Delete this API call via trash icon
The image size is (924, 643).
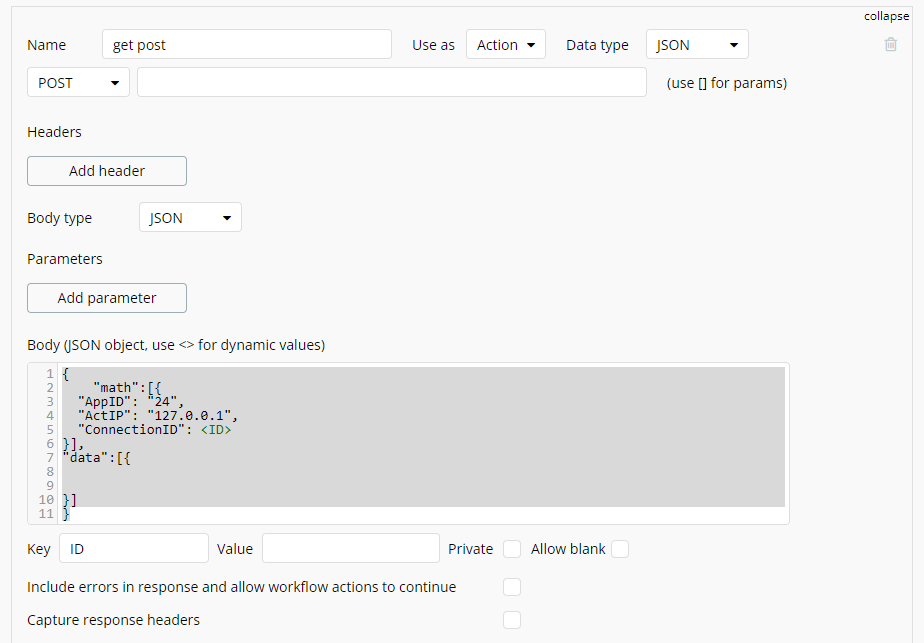click(890, 44)
